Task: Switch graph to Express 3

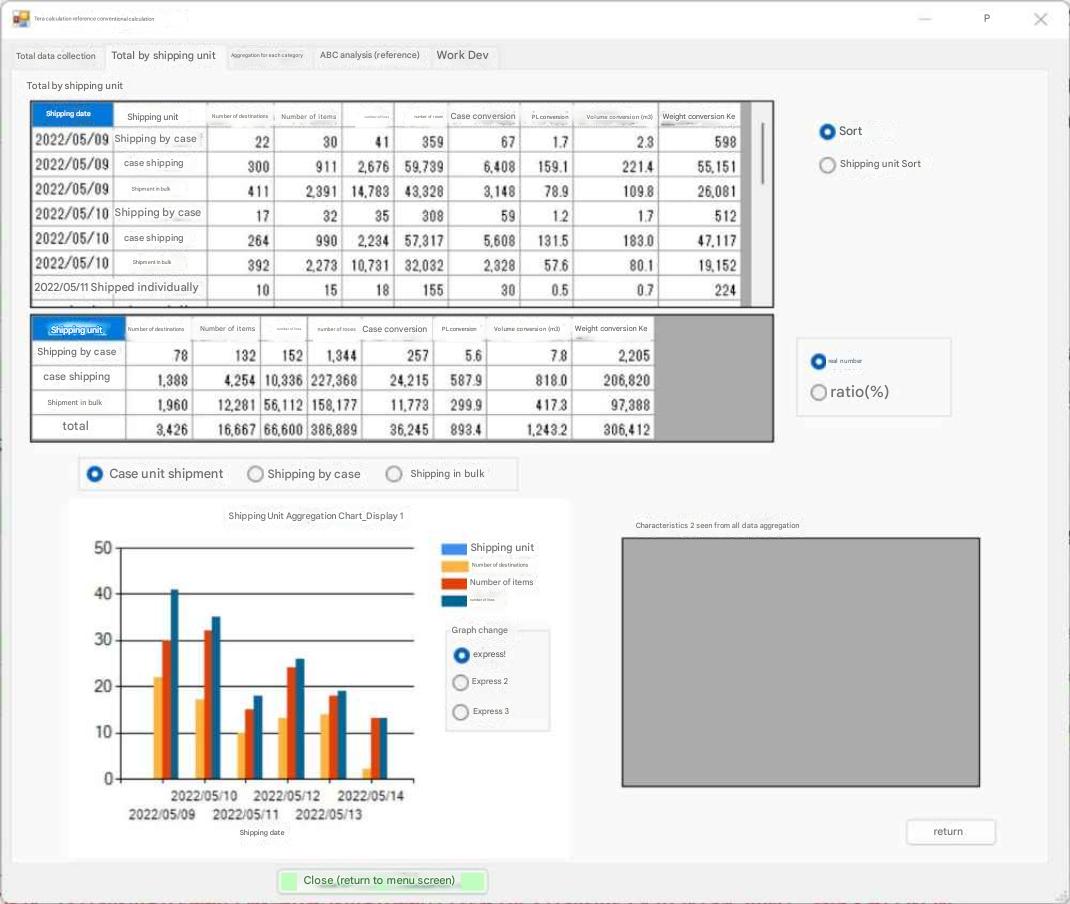Action: 461,712
